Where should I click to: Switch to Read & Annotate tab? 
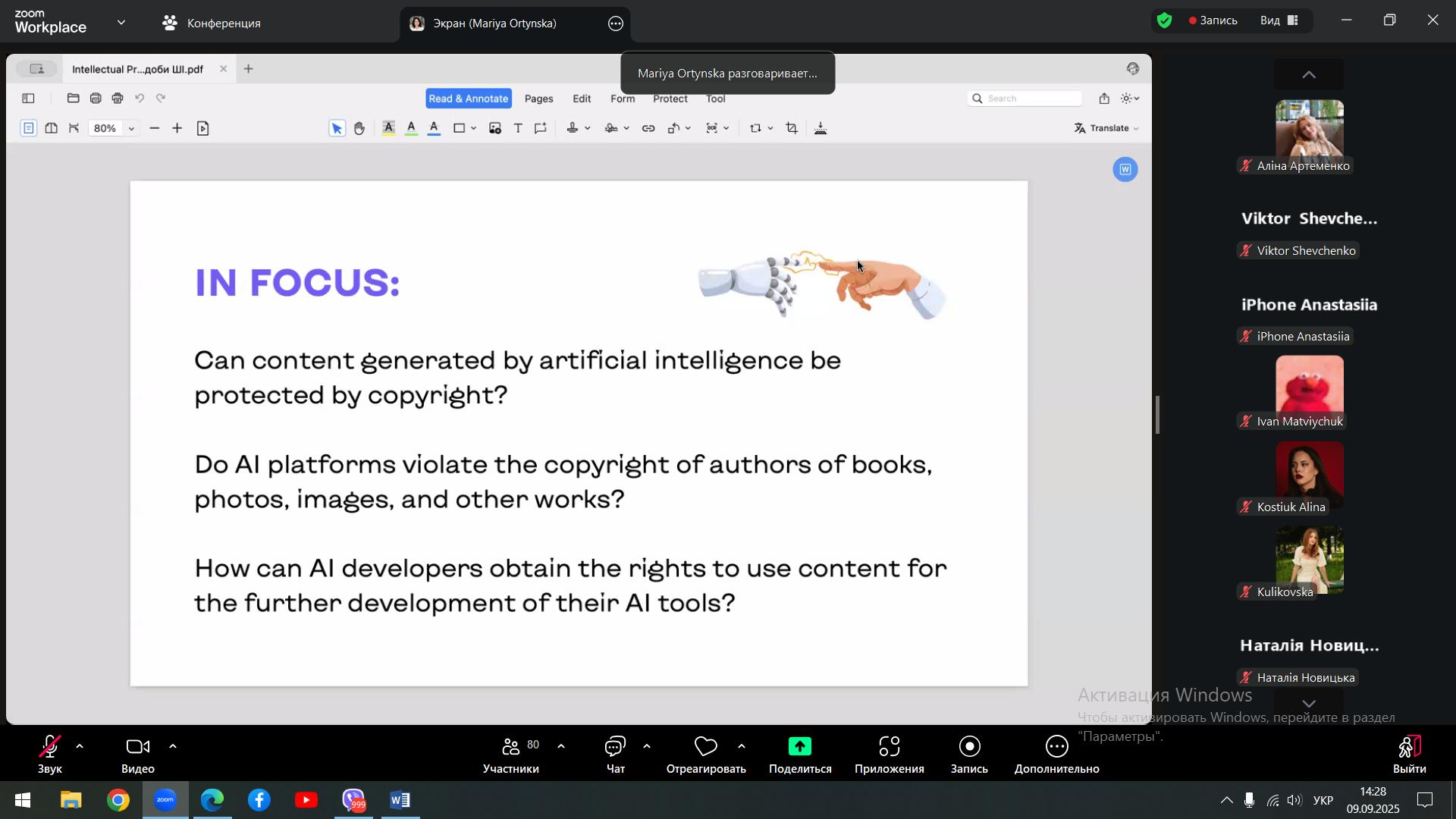[x=469, y=99]
